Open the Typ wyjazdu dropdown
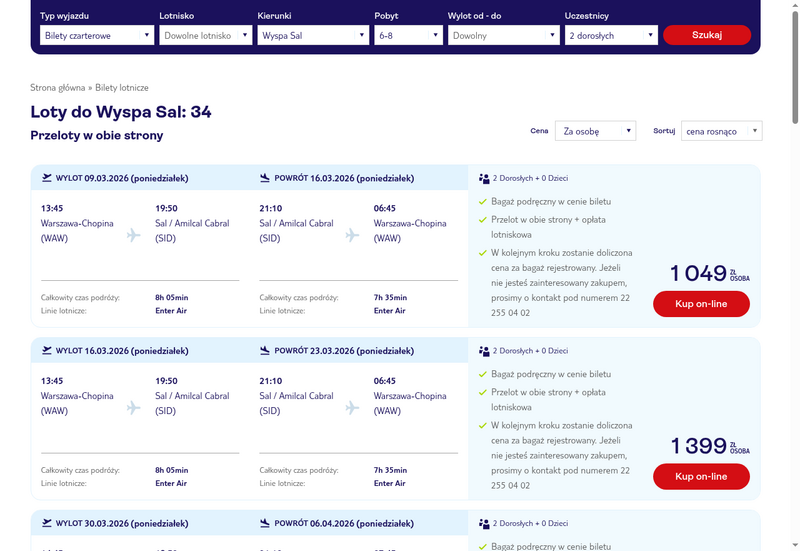The width and height of the screenshot is (800, 551). 97,35
